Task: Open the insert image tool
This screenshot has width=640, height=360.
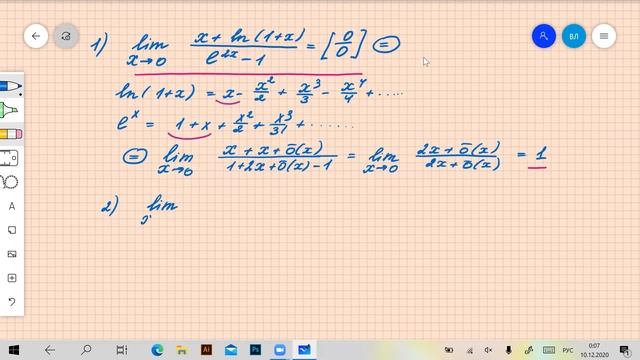Action: tap(12, 254)
